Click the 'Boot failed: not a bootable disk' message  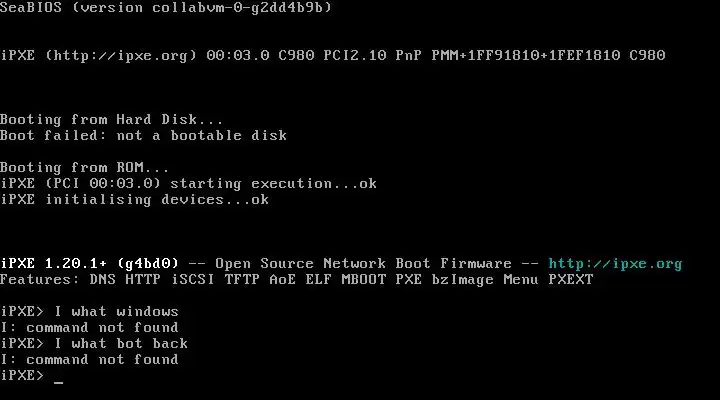tap(143, 135)
